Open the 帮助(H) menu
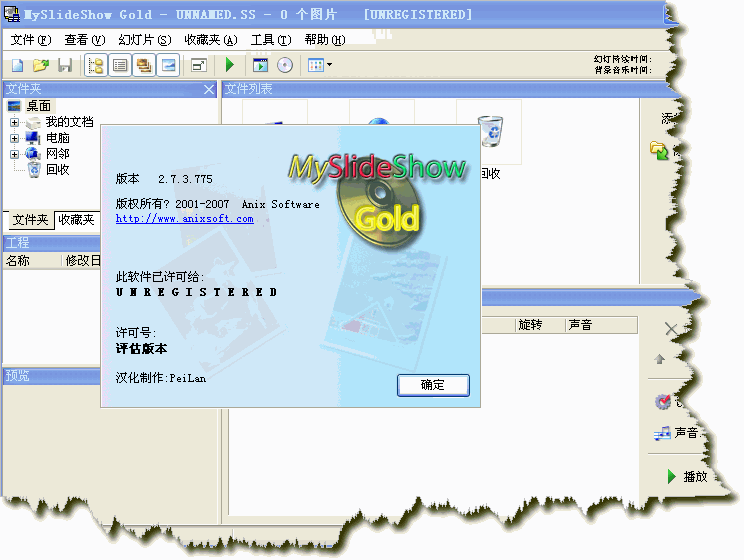 tap(325, 40)
